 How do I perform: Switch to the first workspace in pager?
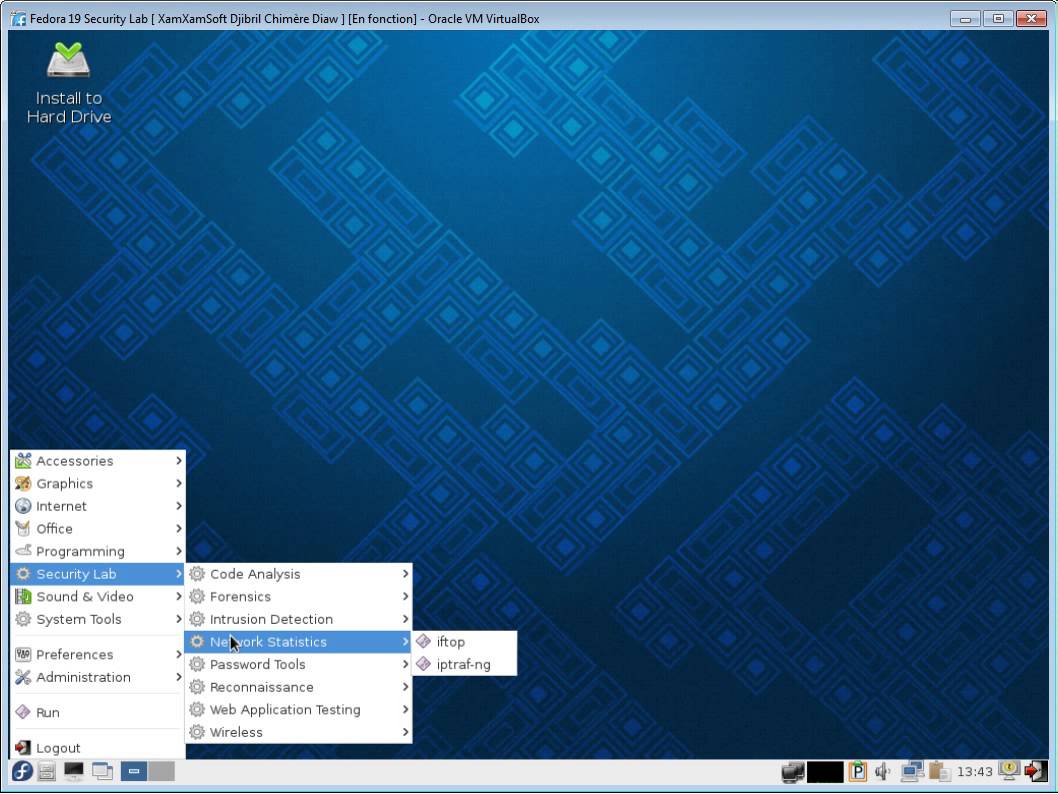coord(134,770)
